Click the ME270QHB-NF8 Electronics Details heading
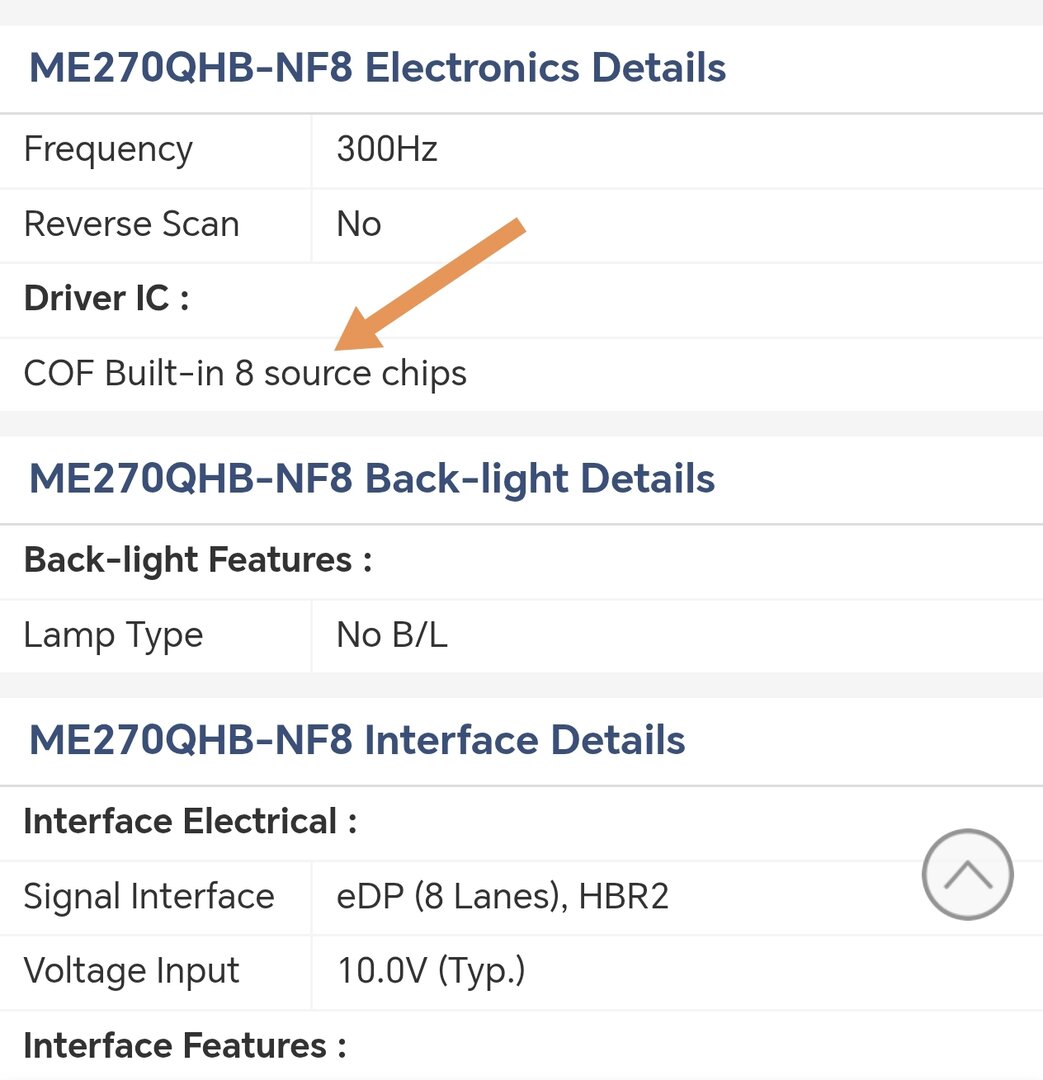Viewport: 1043px width, 1080px height. tap(377, 69)
